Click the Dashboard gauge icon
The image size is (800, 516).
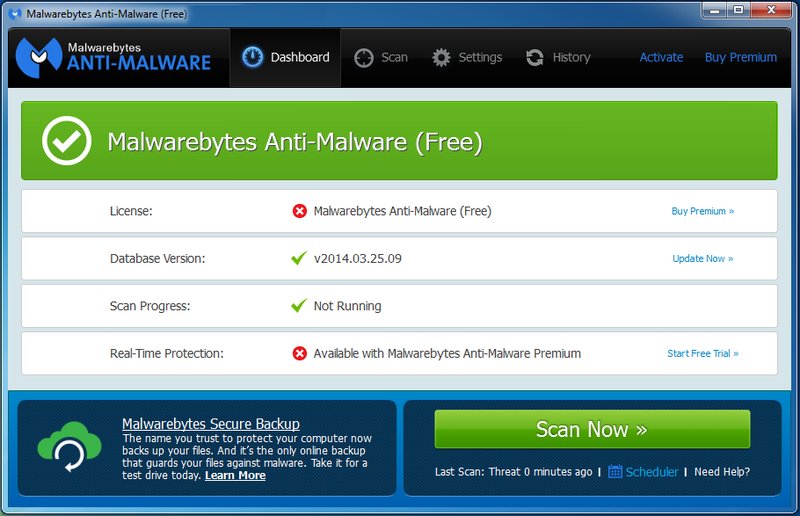[253, 58]
